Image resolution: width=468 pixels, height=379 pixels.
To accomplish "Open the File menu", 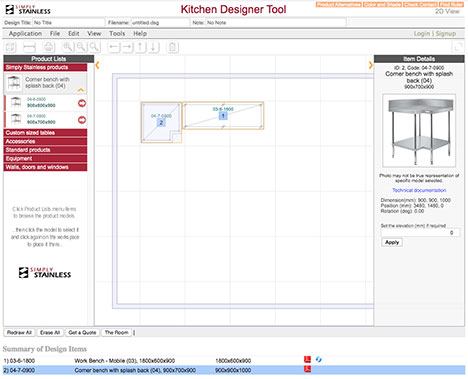I will [x=55, y=34].
